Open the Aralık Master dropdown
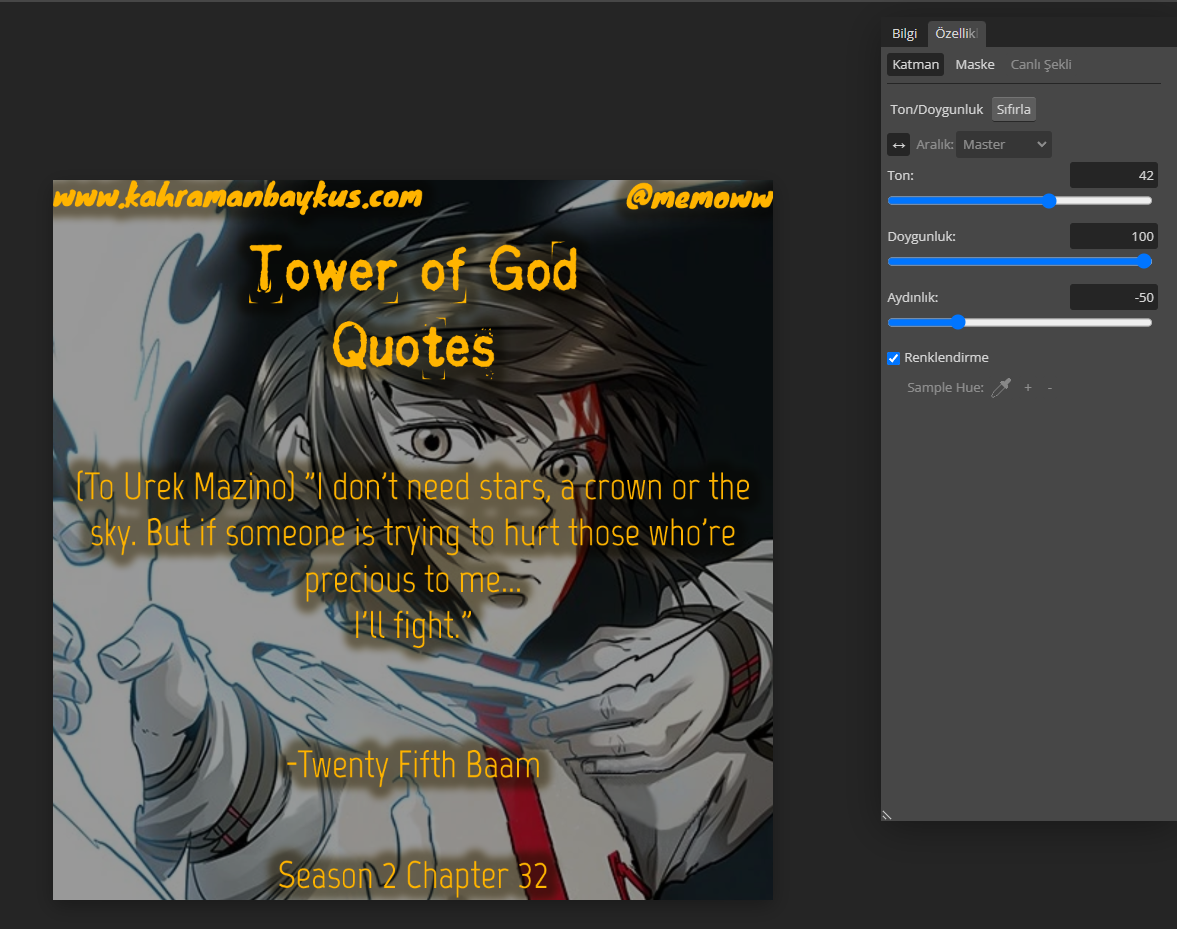The image size is (1177, 929). 1004,145
